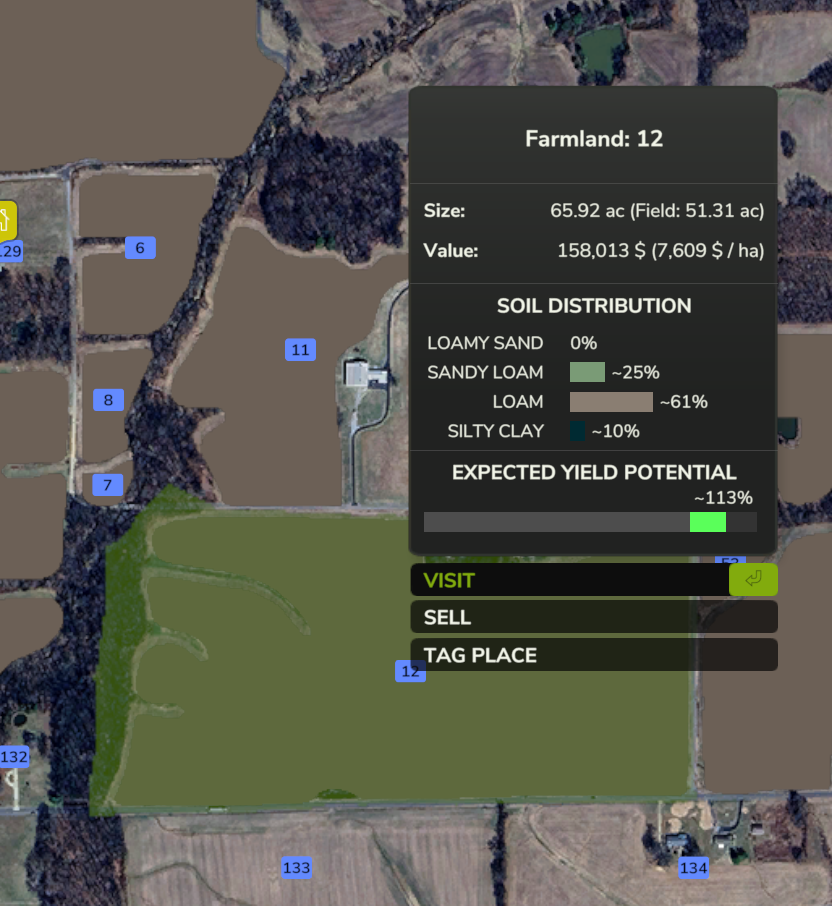Click the Loam brown color bar
The image size is (832, 906).
[x=611, y=402]
